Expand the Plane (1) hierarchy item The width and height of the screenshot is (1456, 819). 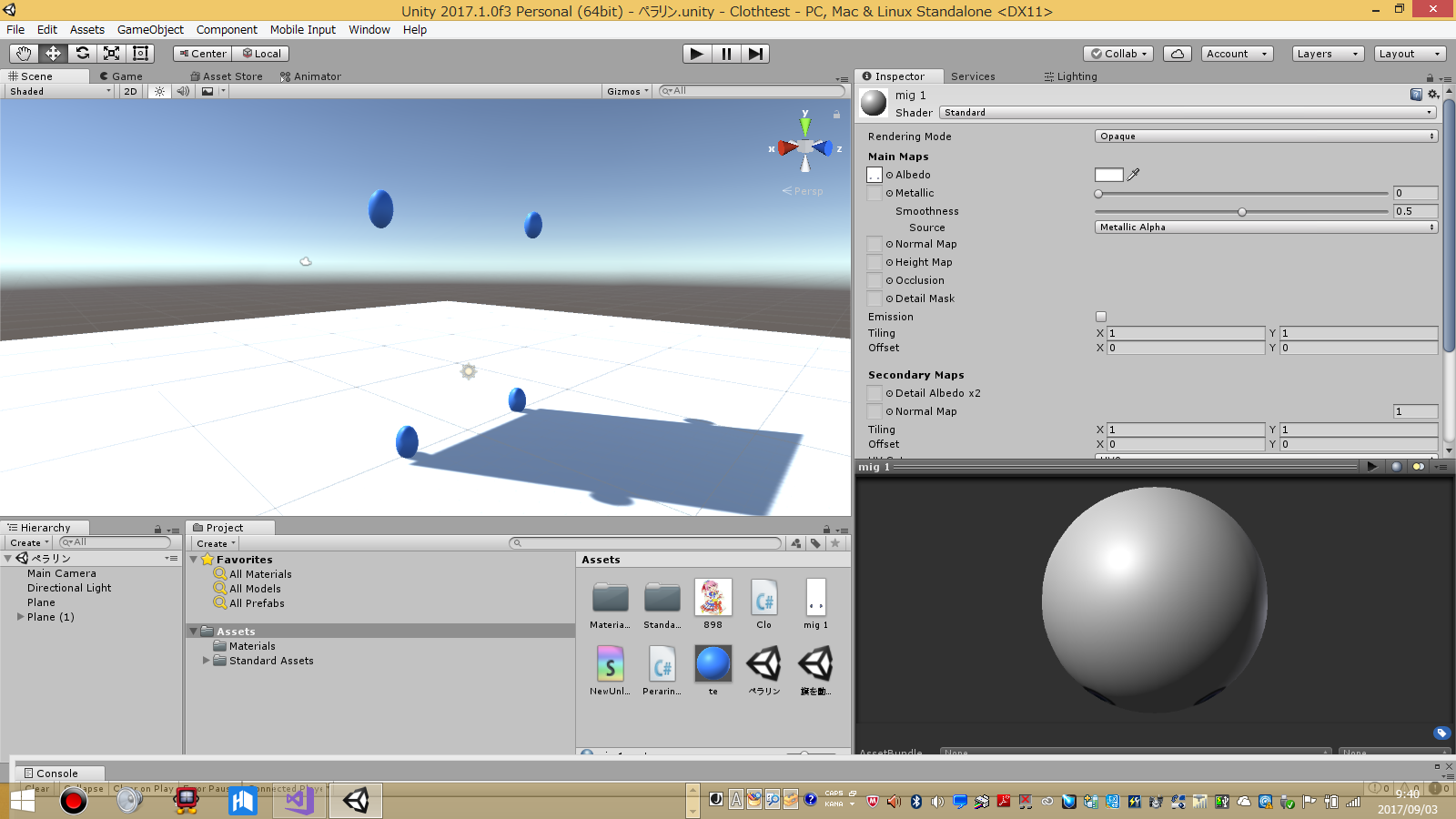tap(21, 617)
